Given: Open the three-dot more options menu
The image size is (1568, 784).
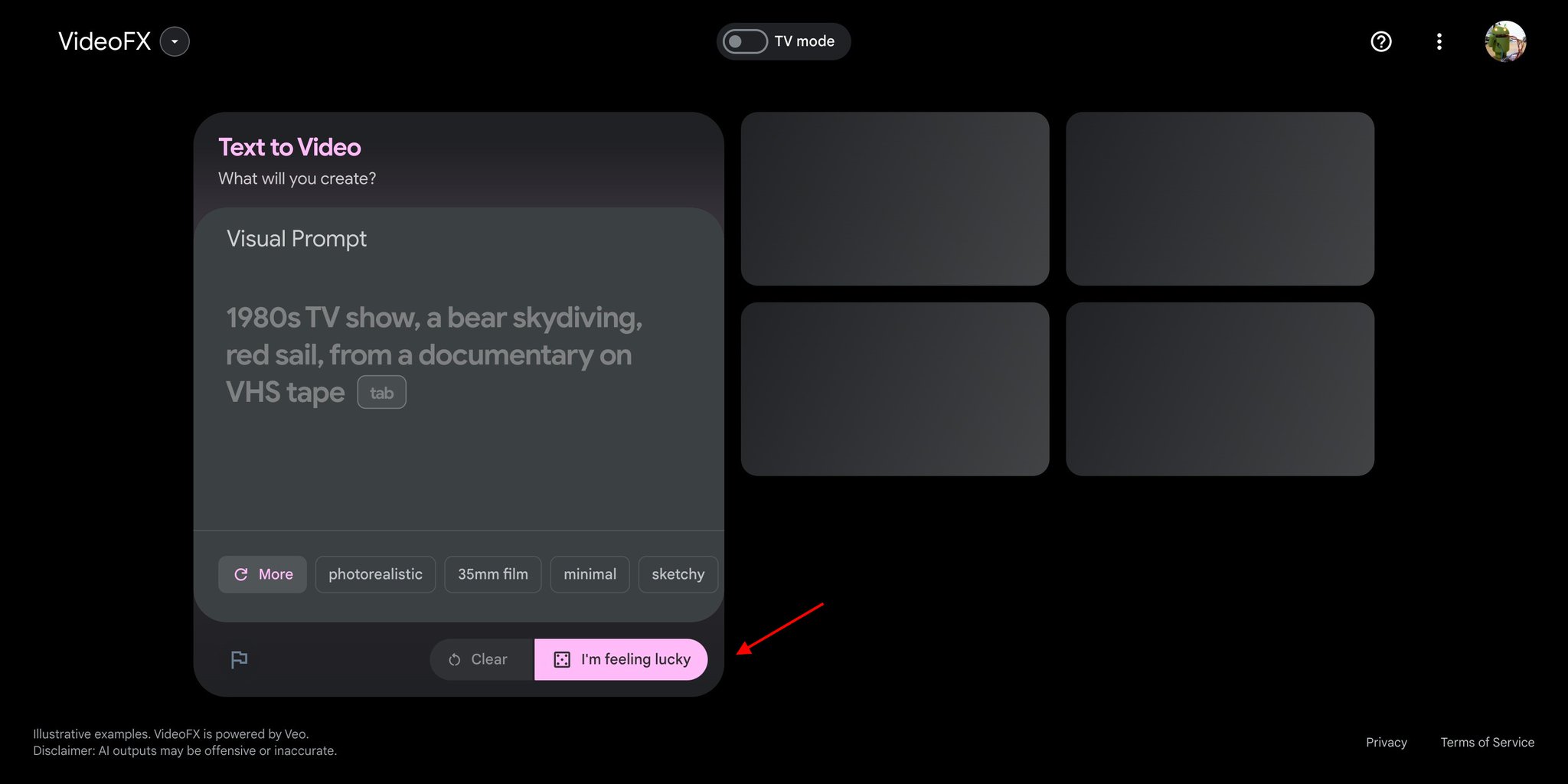Looking at the screenshot, I should [x=1439, y=41].
